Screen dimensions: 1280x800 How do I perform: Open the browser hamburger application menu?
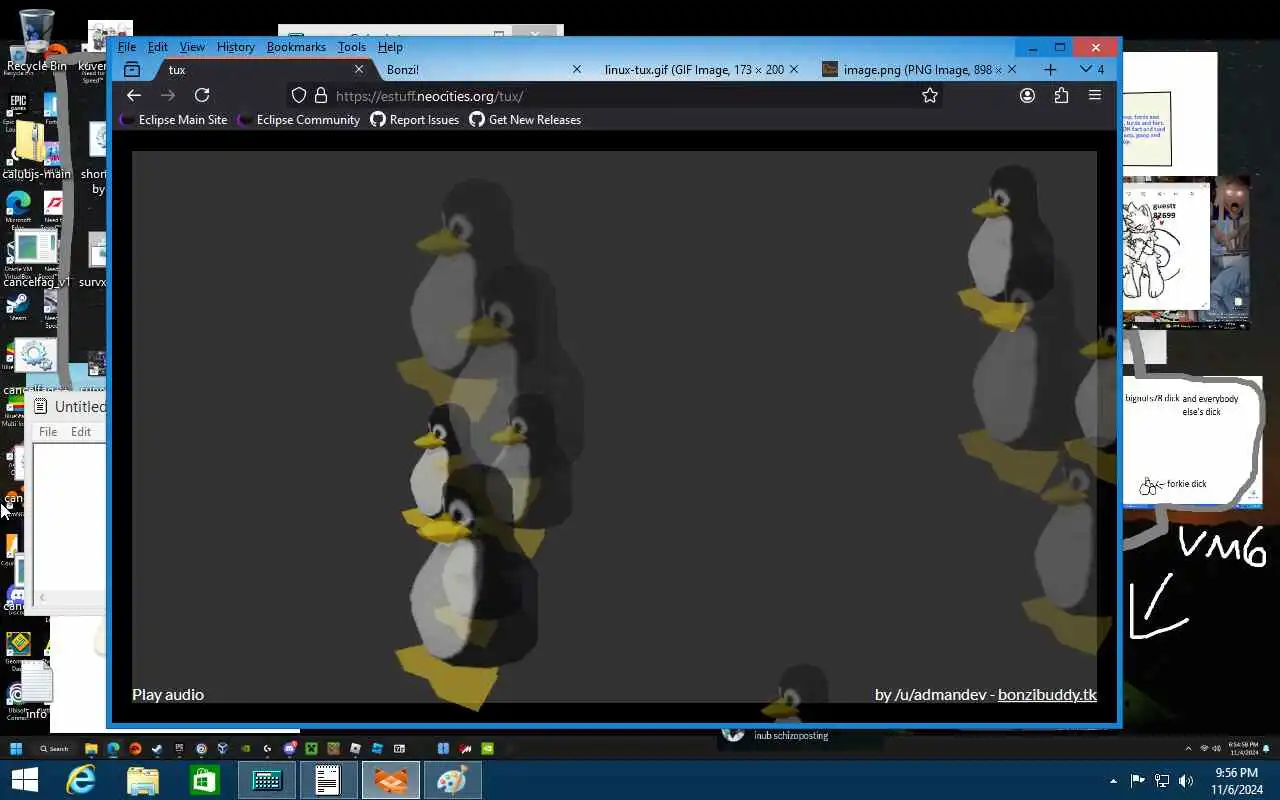pos(1095,95)
